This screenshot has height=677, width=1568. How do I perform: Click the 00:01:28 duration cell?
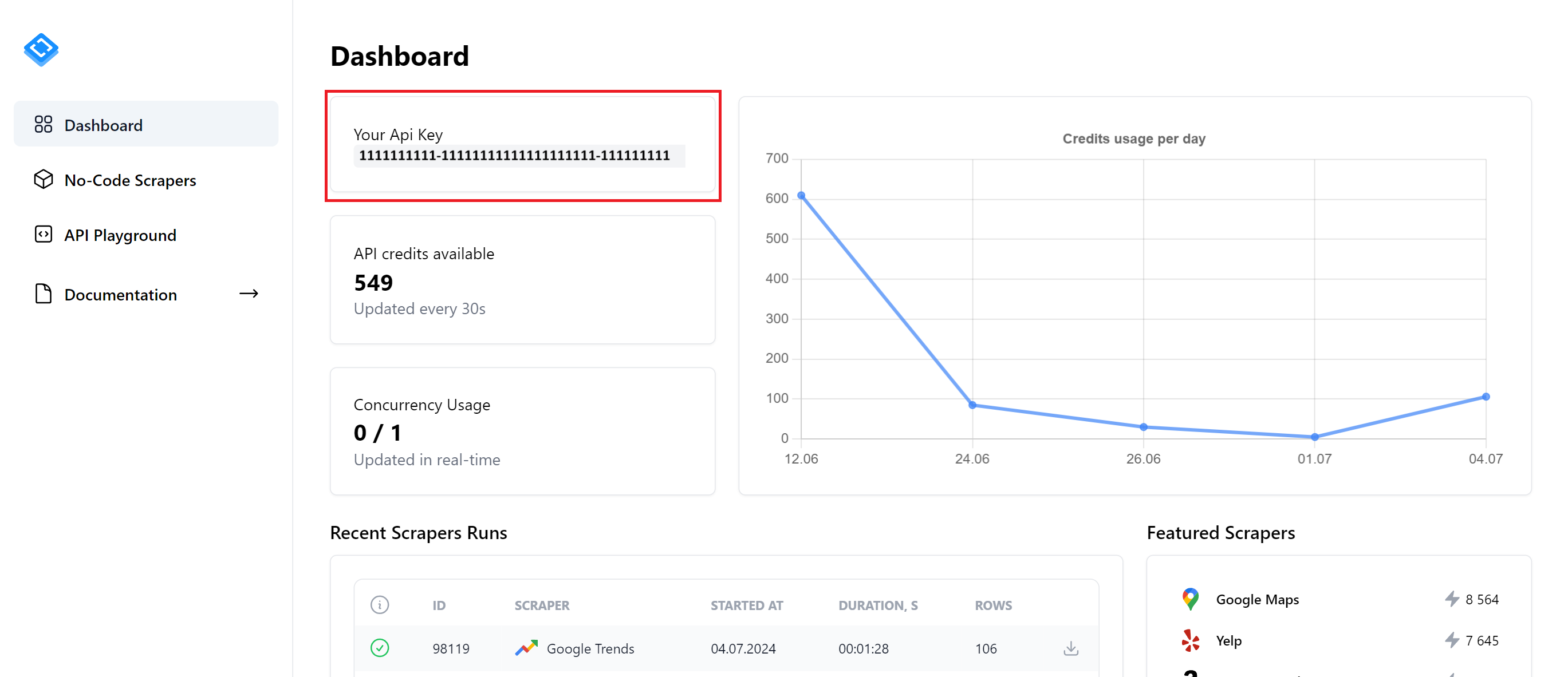pyautogui.click(x=863, y=649)
